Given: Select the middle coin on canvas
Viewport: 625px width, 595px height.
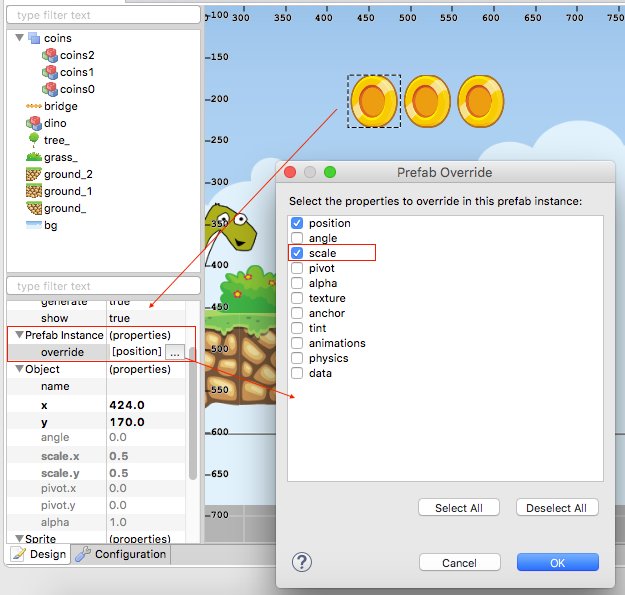Looking at the screenshot, I should click(x=427, y=101).
